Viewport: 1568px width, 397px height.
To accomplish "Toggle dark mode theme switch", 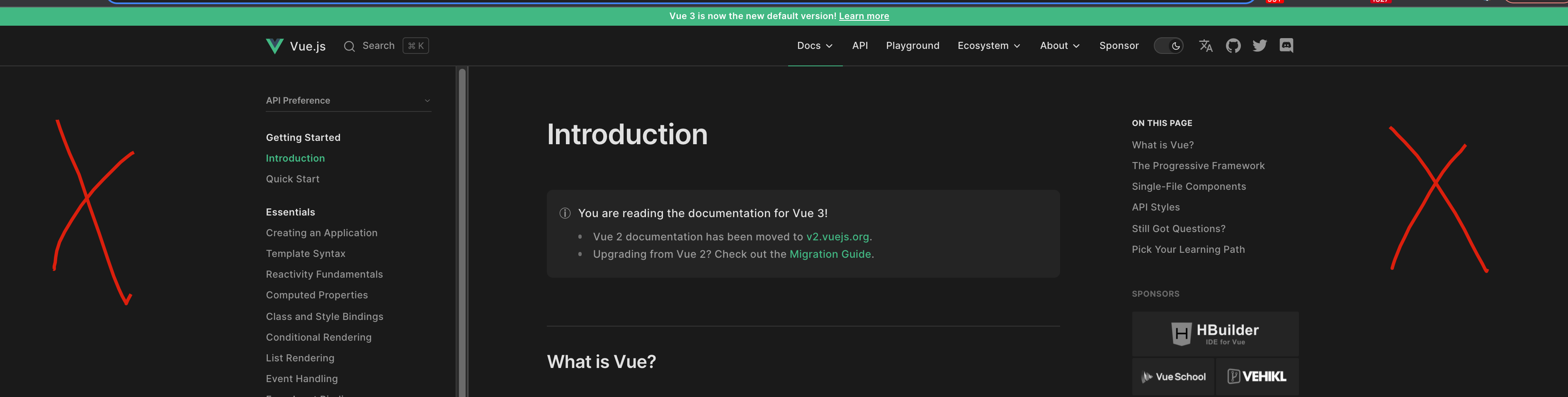I will [1168, 46].
